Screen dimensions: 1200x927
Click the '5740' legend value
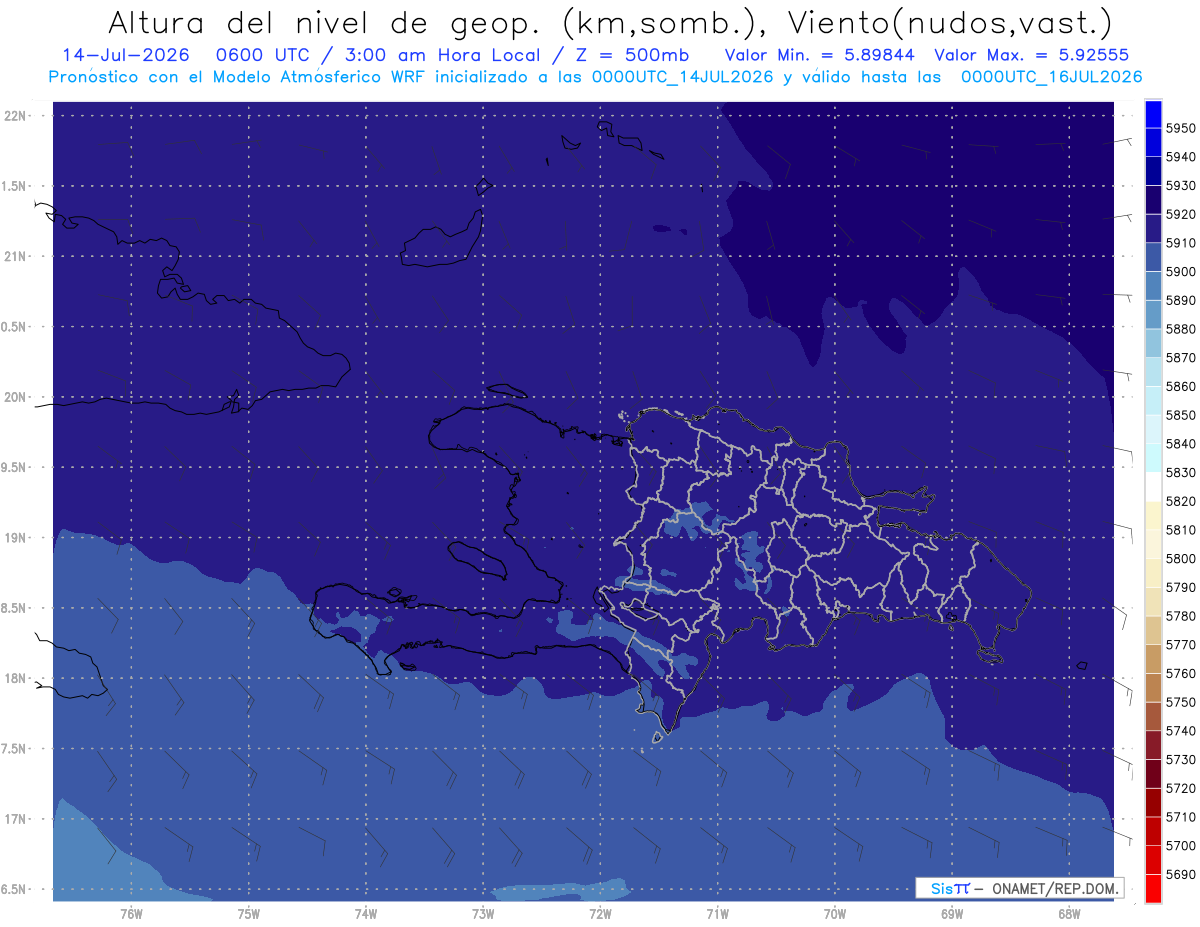coord(1181,731)
